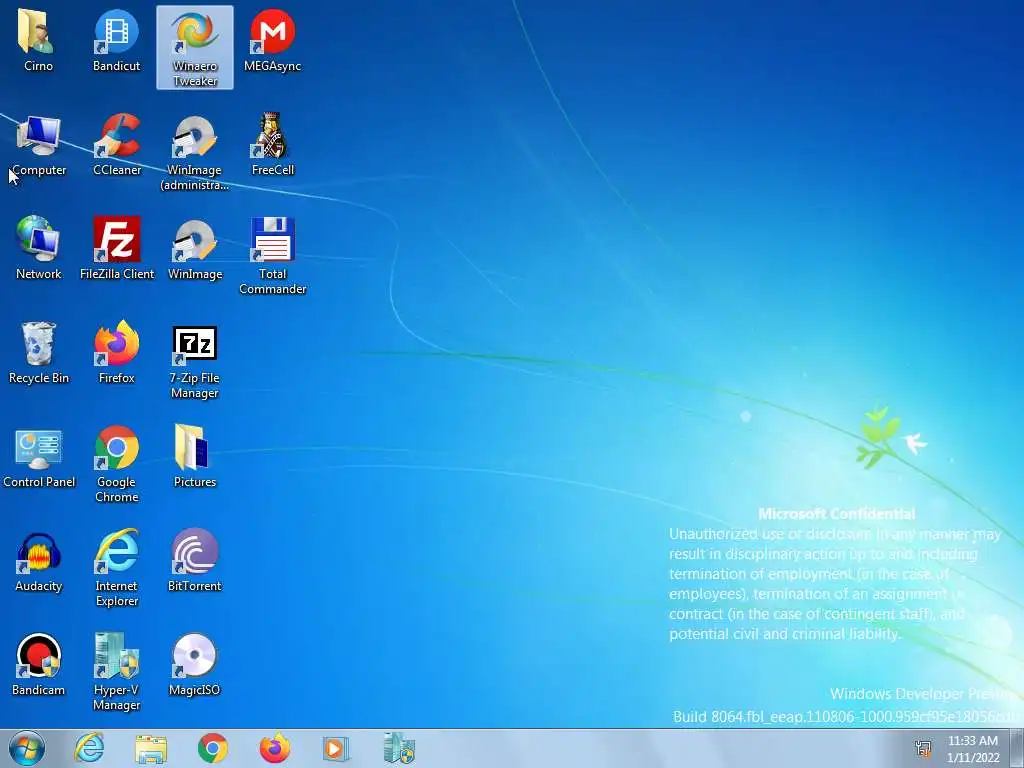Select the Hyper-V Manager desktop shortcut
Image resolution: width=1024 pixels, height=768 pixels.
click(117, 672)
